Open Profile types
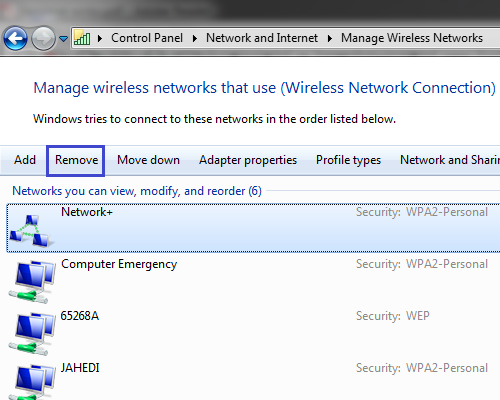The height and width of the screenshot is (400, 500). (x=348, y=160)
